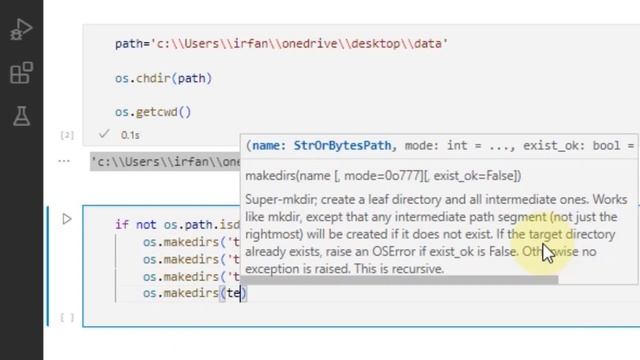Click the Super-mkdir description text
Viewport: 640px width, 360px height.
pyautogui.click(x=436, y=234)
